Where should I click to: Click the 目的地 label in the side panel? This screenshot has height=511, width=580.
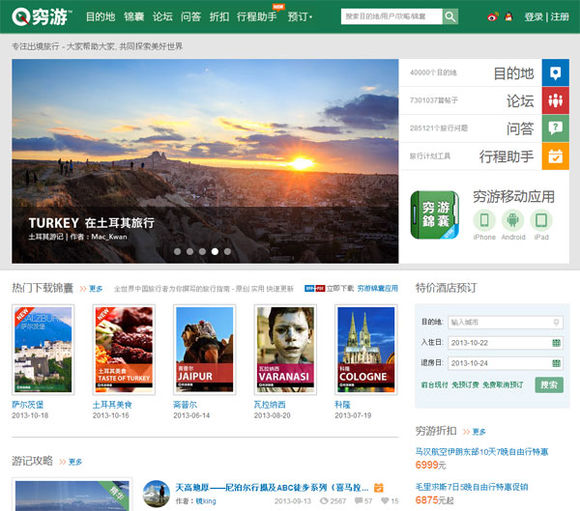click(514, 73)
